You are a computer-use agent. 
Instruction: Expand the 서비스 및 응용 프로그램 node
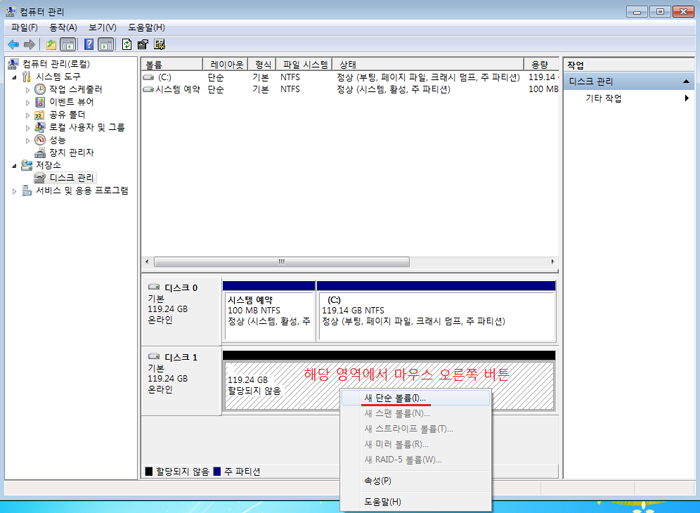coord(14,192)
